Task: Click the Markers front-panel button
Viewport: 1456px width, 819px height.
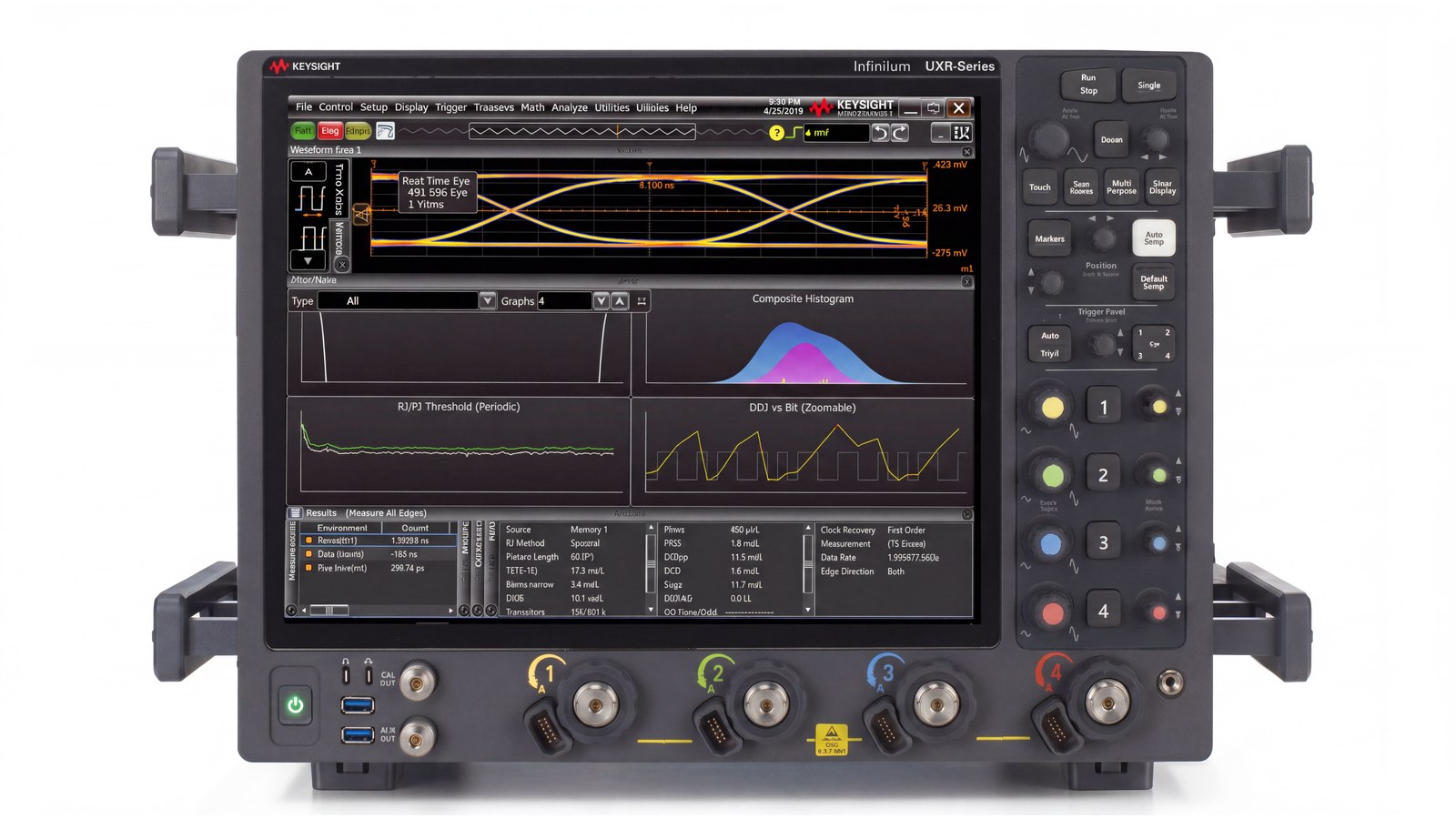Action: pyautogui.click(x=1049, y=238)
